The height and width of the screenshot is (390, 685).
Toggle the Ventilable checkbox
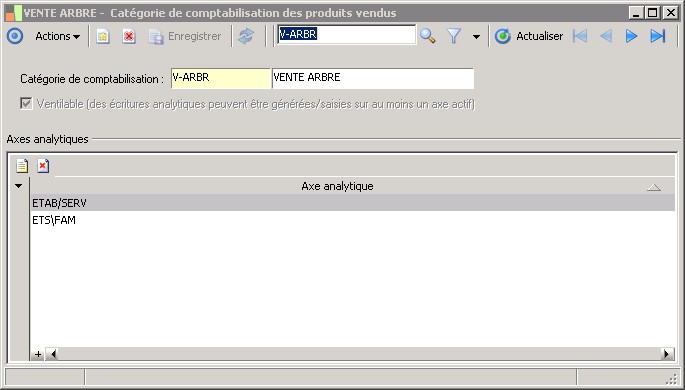26,104
